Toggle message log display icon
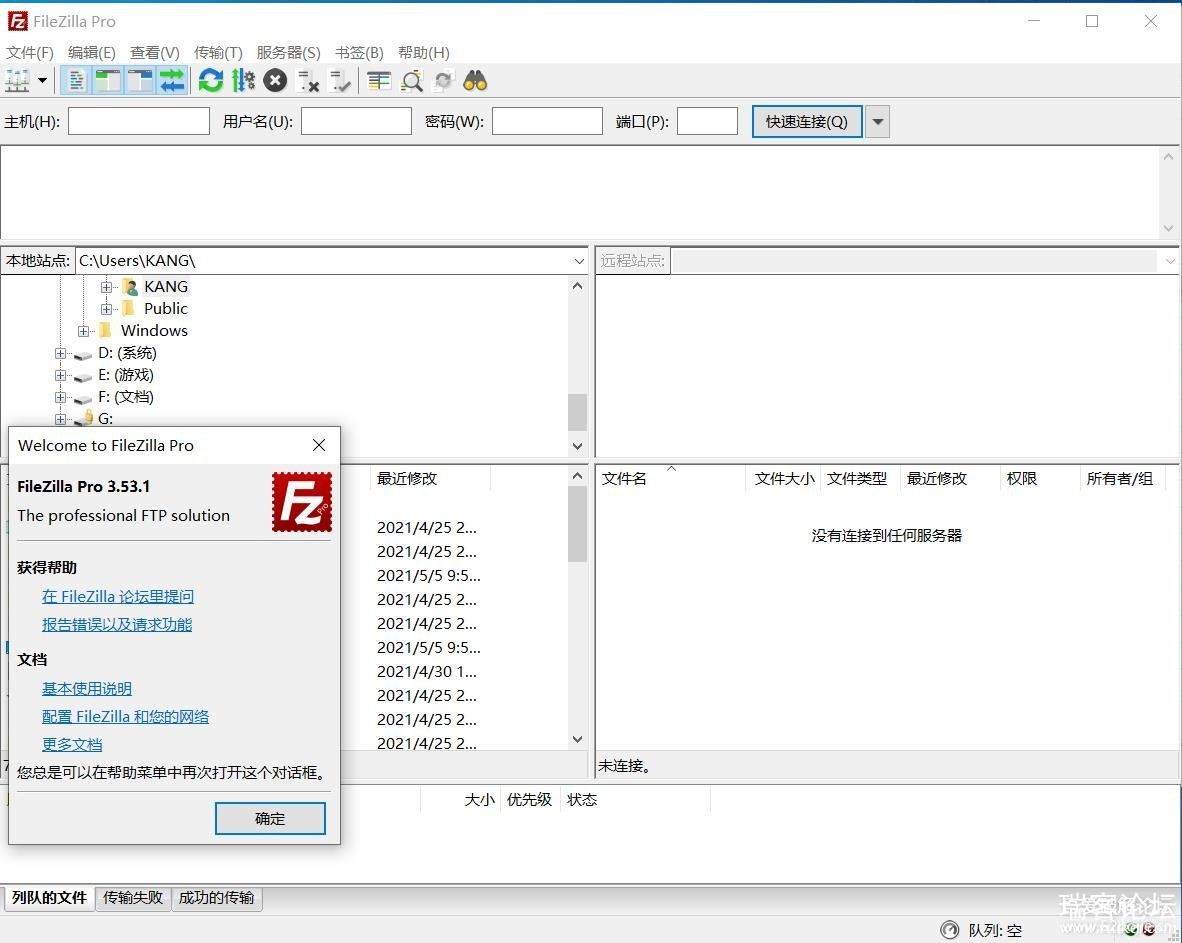 [76, 80]
